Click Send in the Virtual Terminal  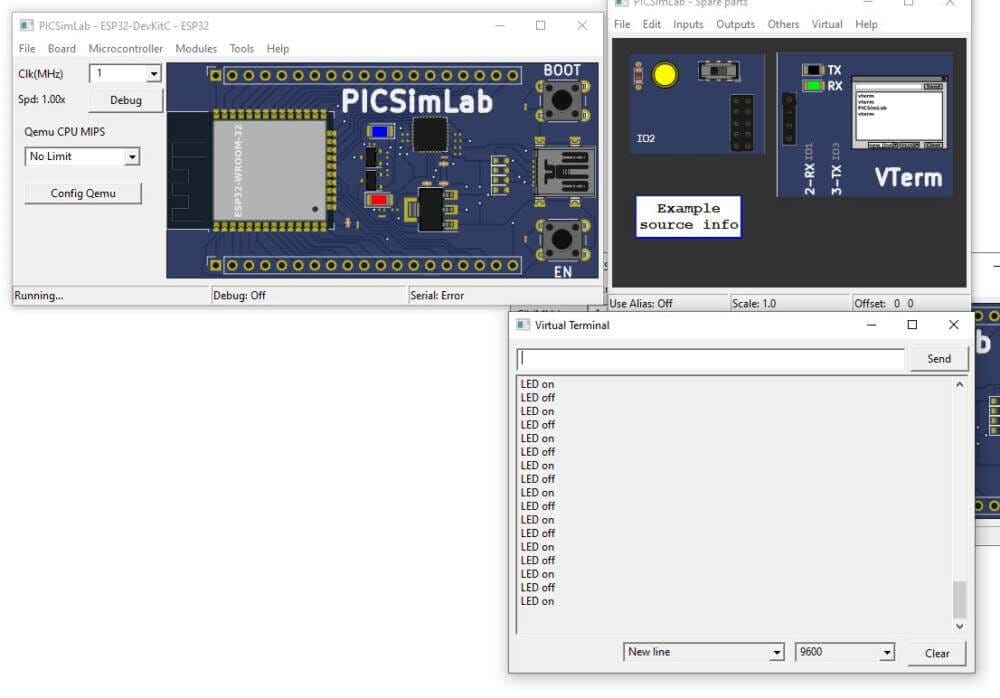click(938, 359)
